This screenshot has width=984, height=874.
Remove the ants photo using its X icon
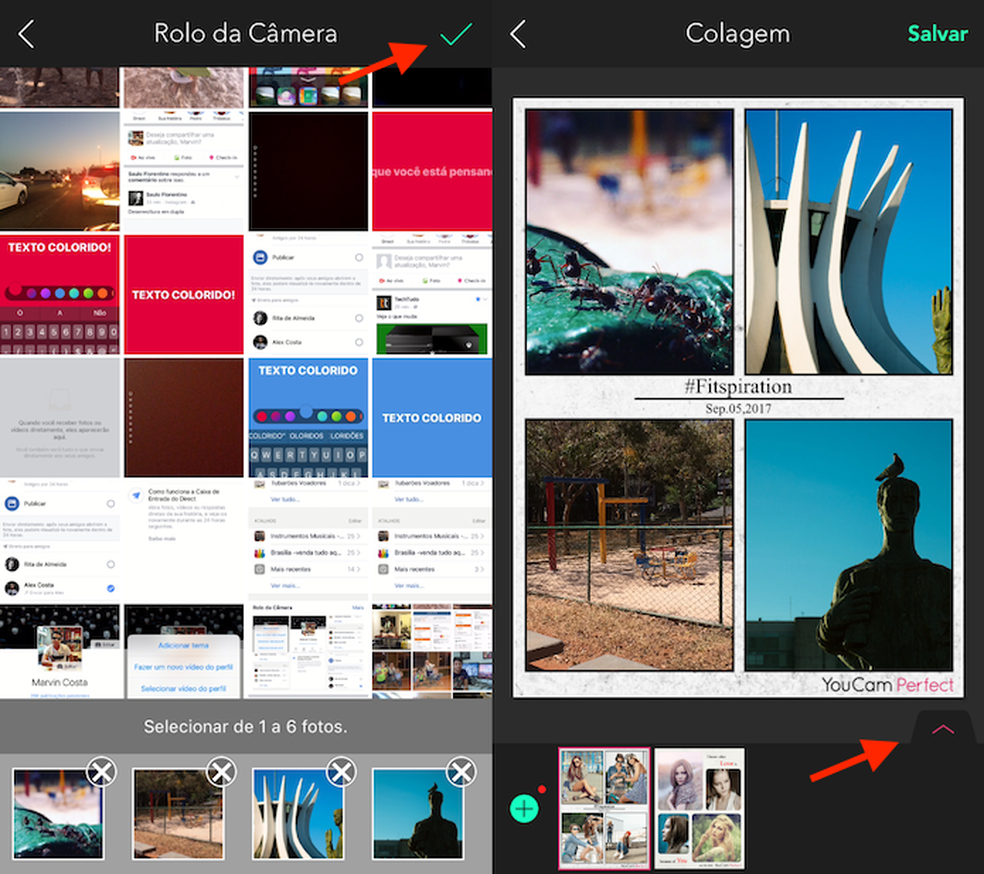click(100, 772)
